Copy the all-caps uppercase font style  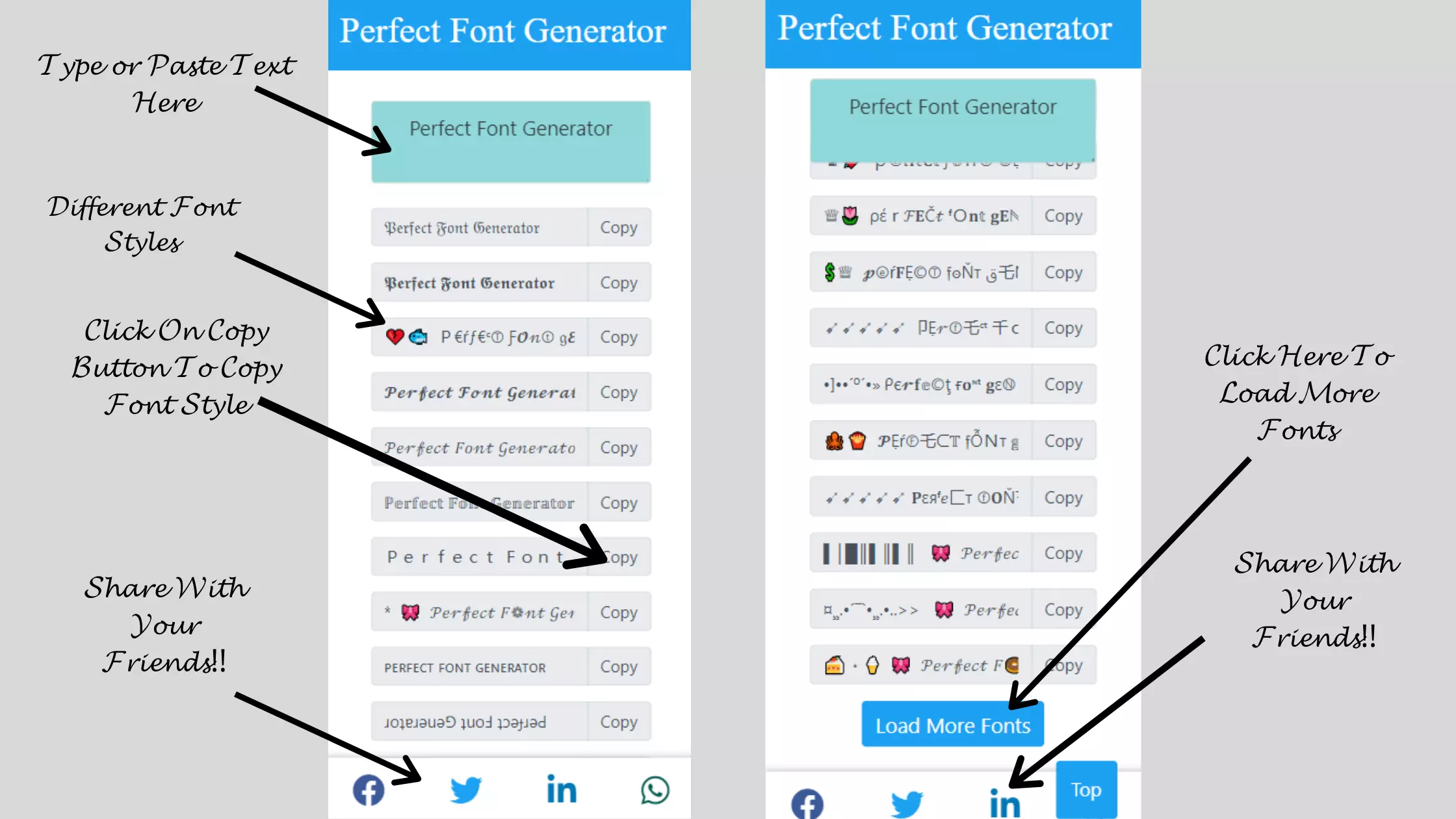pyautogui.click(x=619, y=667)
